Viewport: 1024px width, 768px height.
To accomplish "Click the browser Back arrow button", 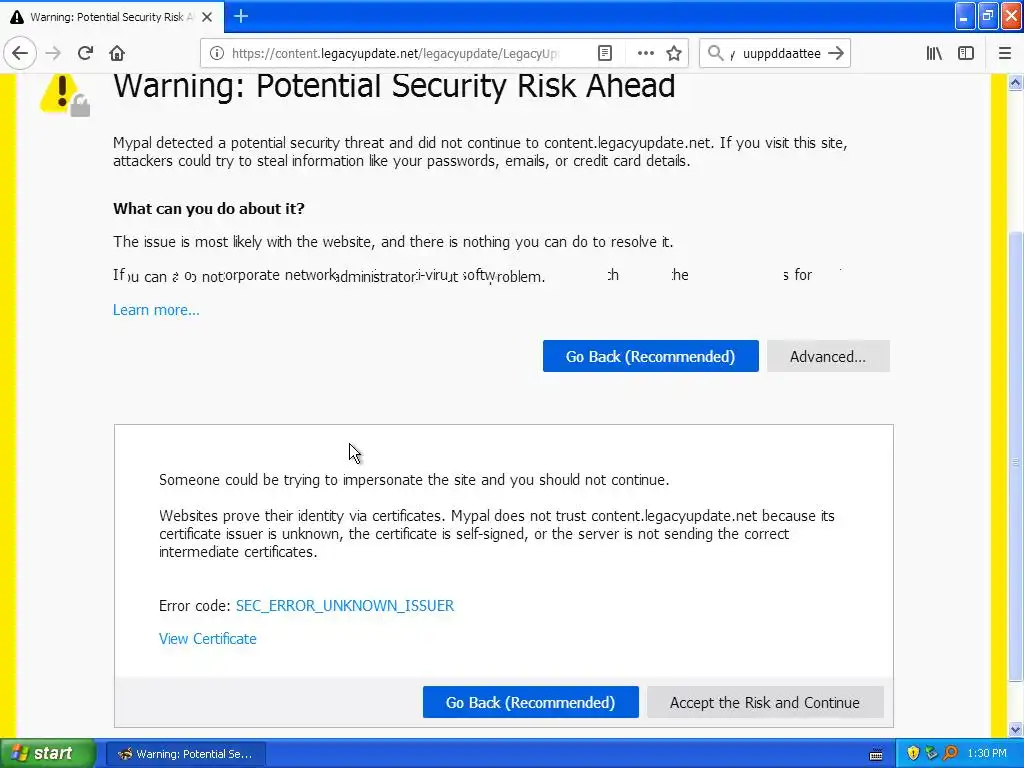I will point(20,53).
